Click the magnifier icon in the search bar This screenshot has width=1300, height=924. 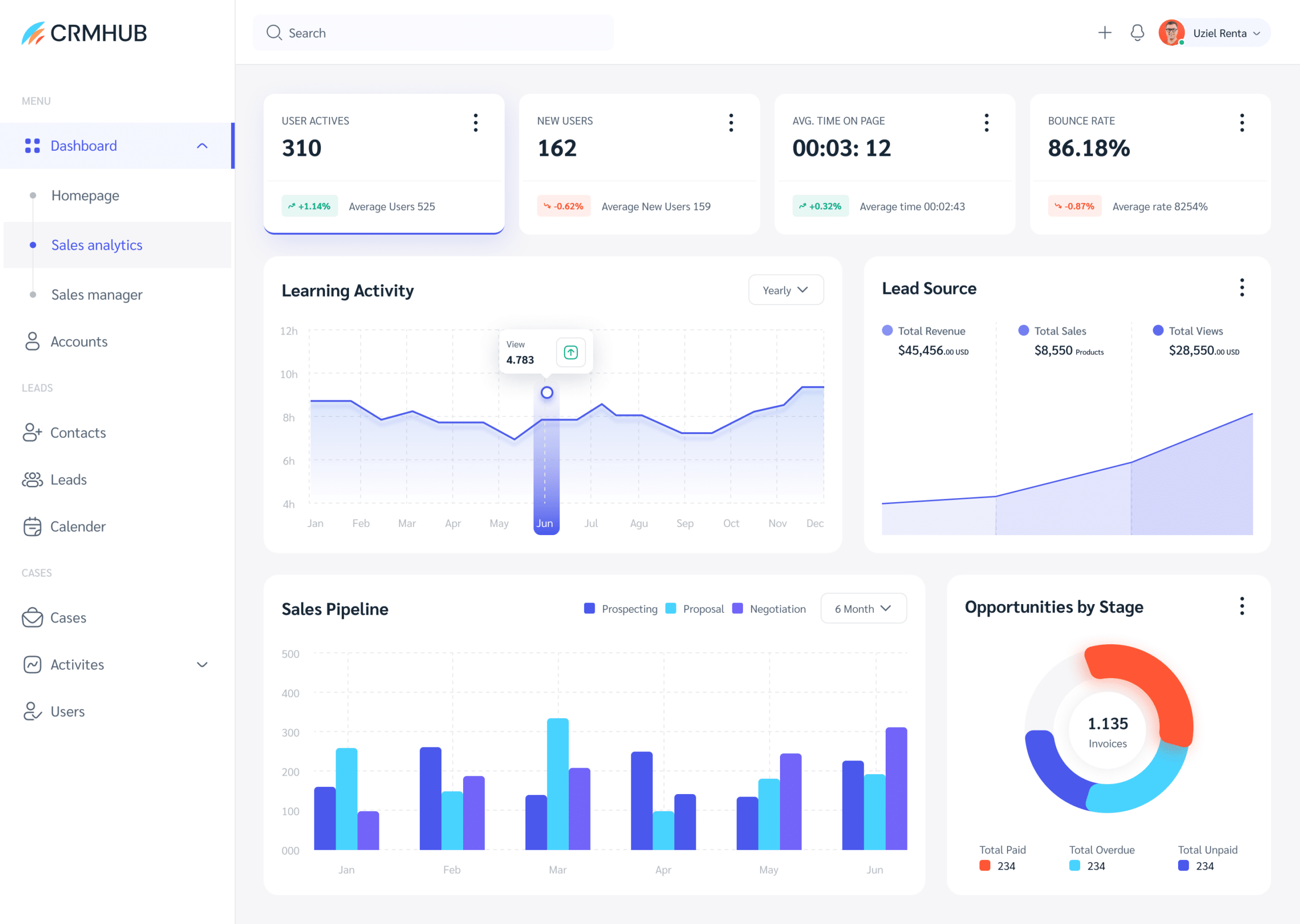pos(274,32)
